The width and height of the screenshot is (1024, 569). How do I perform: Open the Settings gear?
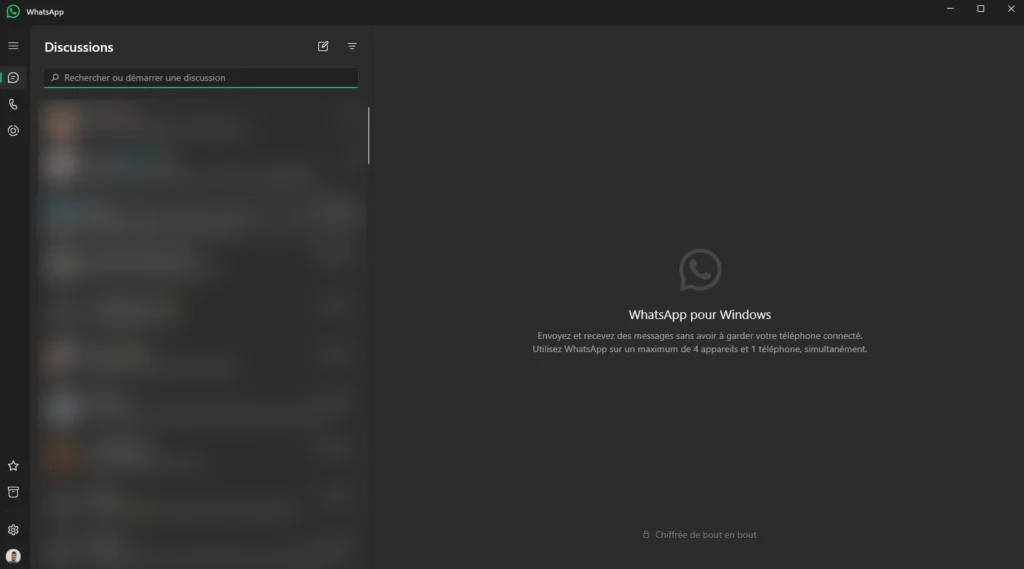[13, 530]
